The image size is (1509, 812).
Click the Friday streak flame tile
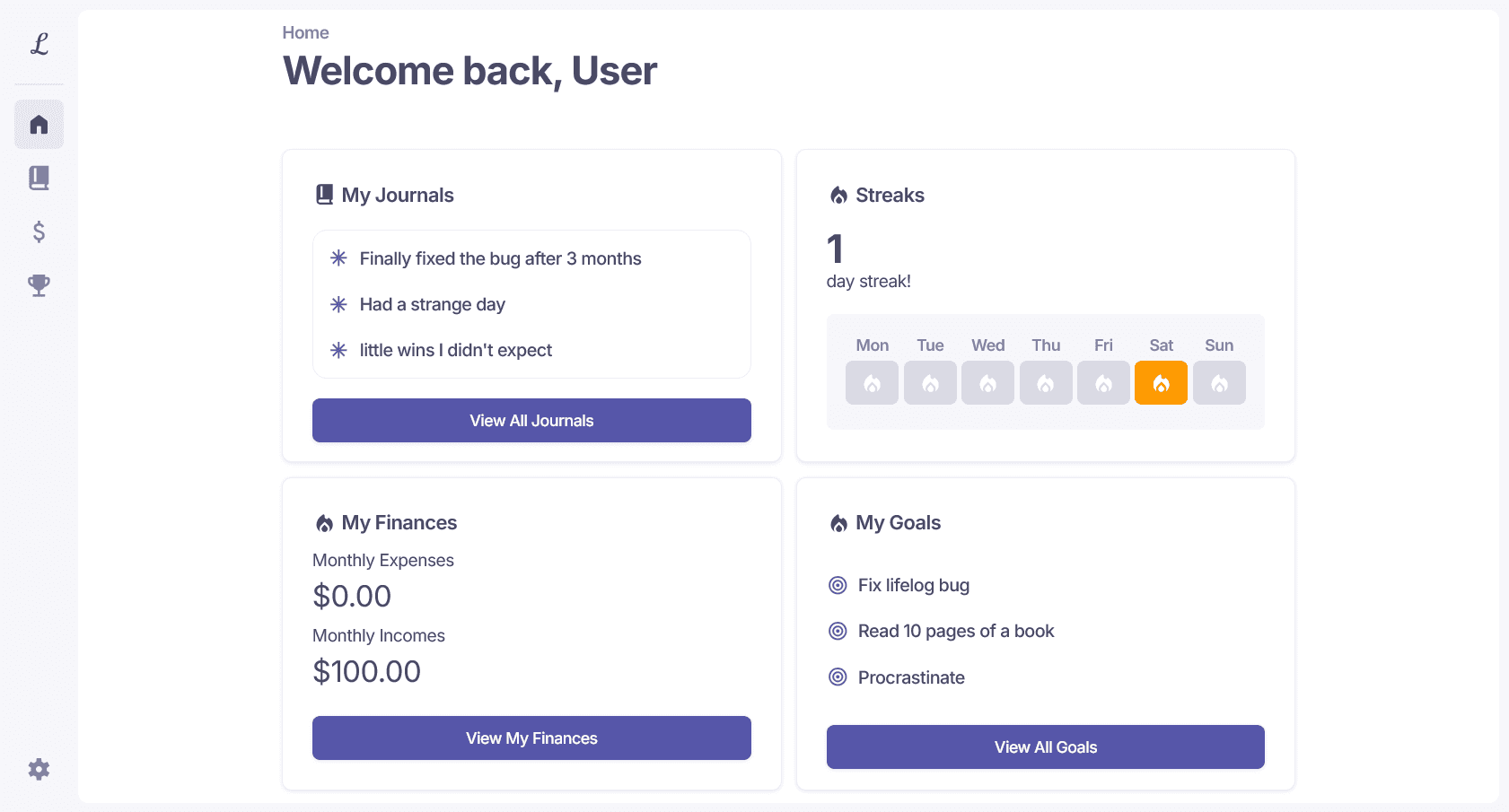click(1103, 383)
